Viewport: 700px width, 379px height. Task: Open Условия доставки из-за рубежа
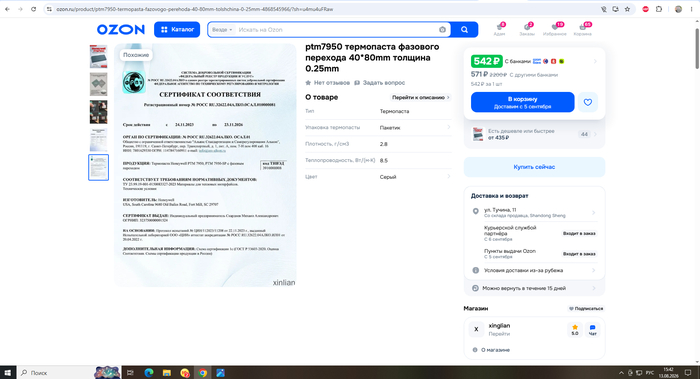pyautogui.click(x=534, y=270)
